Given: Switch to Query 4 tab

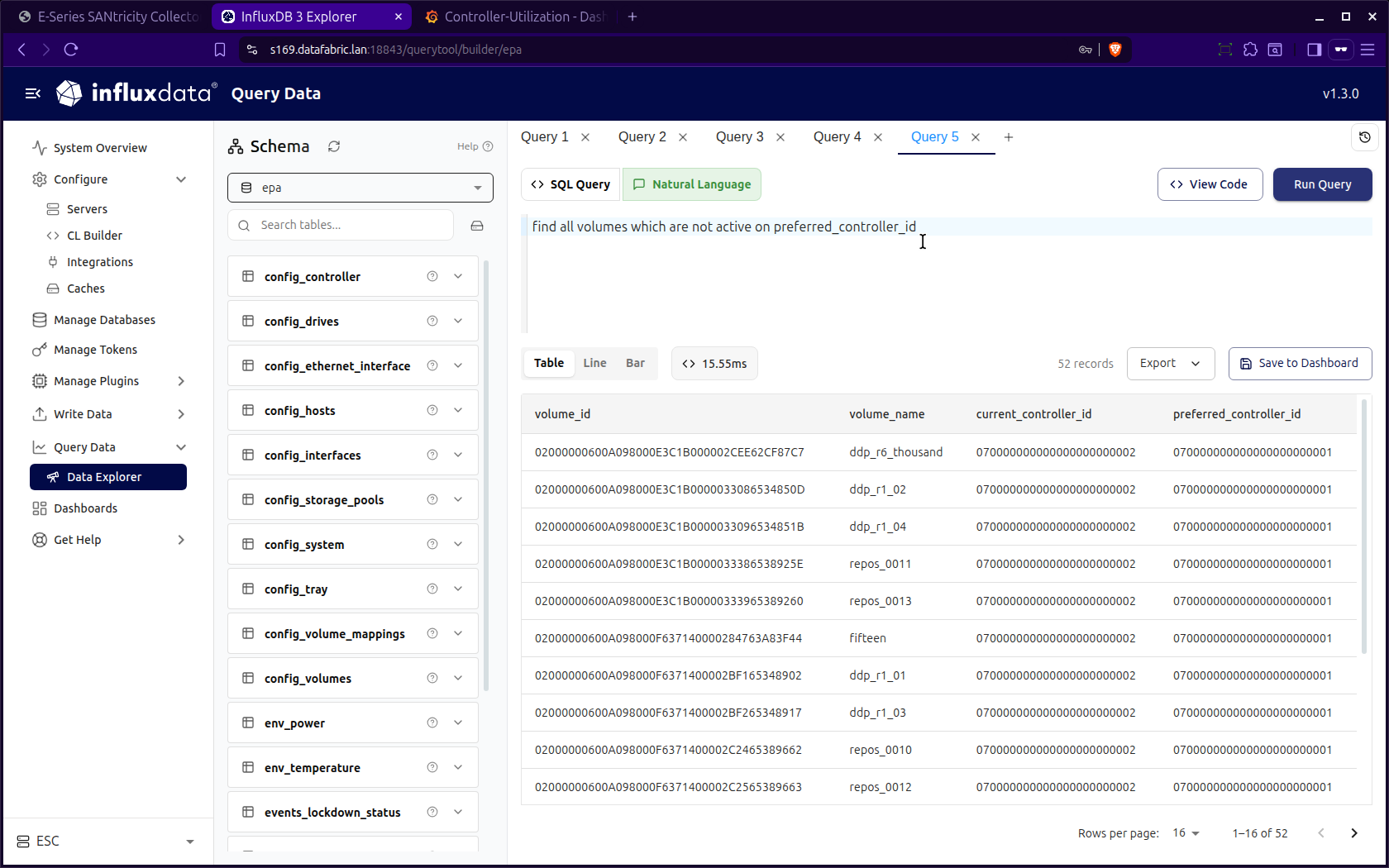Looking at the screenshot, I should tap(837, 137).
